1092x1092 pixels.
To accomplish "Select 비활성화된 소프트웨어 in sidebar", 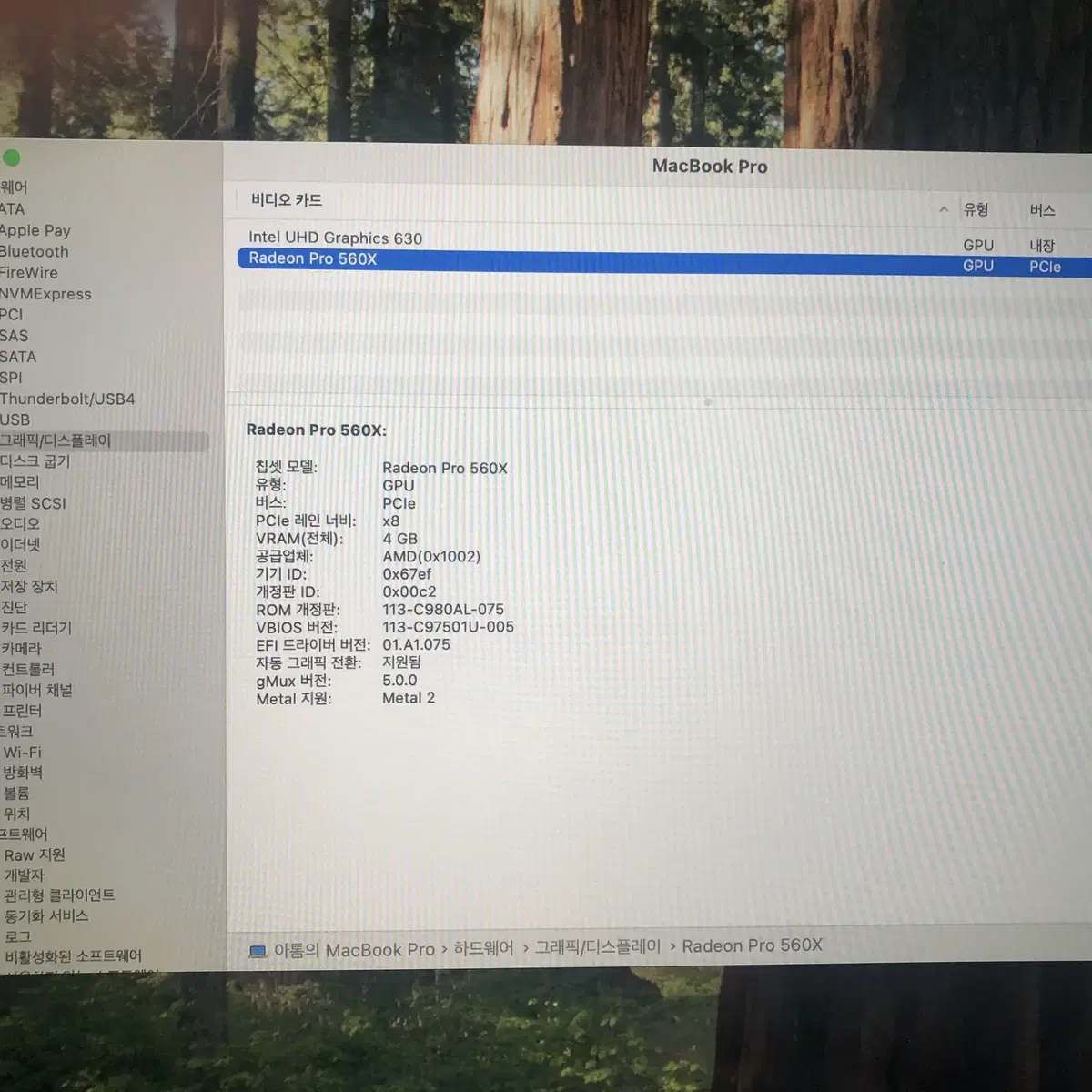I will 73,956.
